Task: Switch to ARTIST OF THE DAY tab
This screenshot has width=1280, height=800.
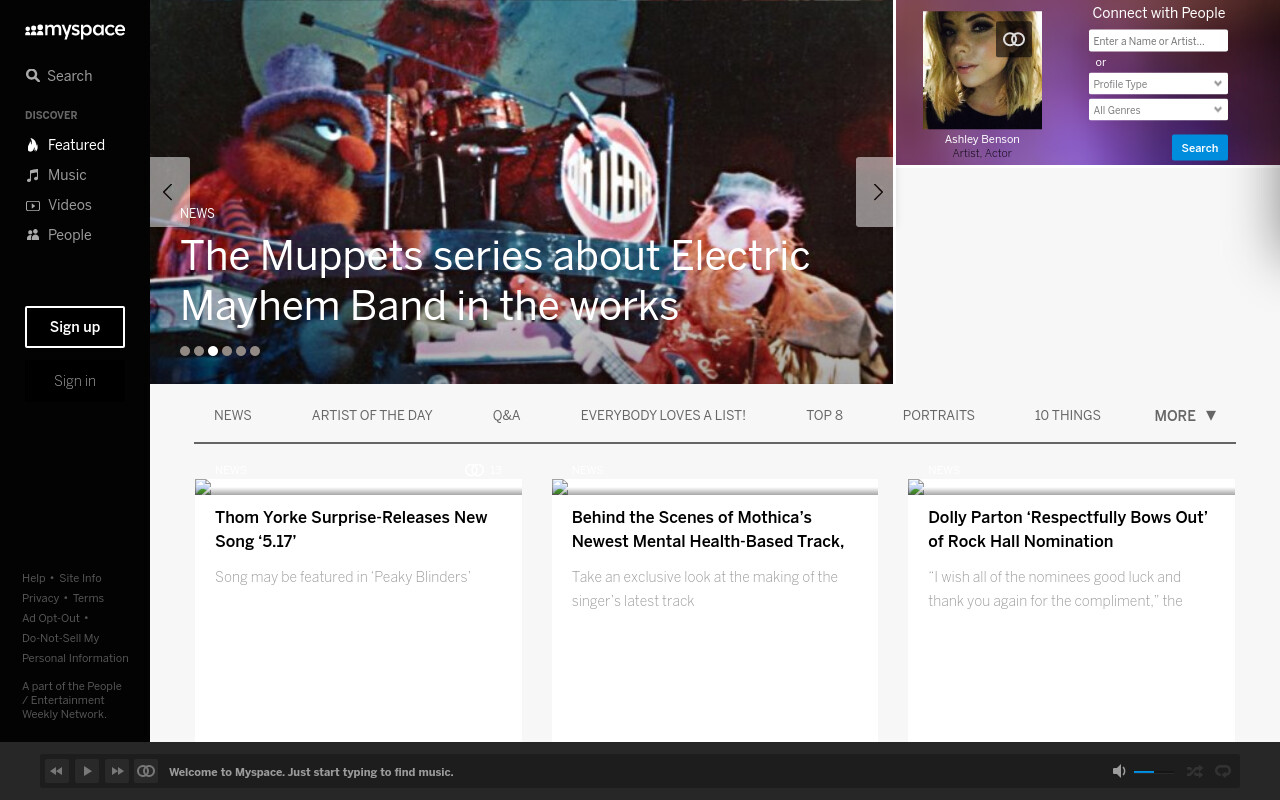Action: [372, 416]
